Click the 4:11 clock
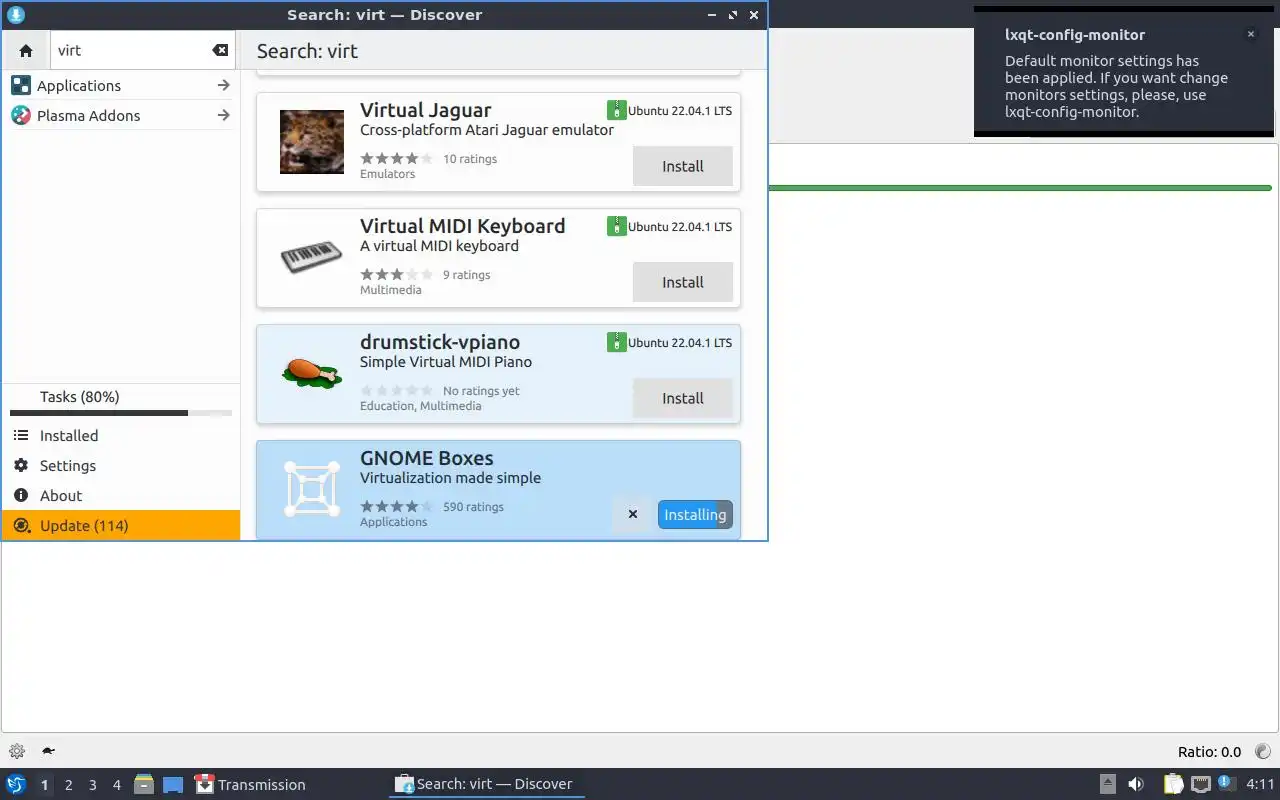This screenshot has height=800, width=1280. 1260,785
